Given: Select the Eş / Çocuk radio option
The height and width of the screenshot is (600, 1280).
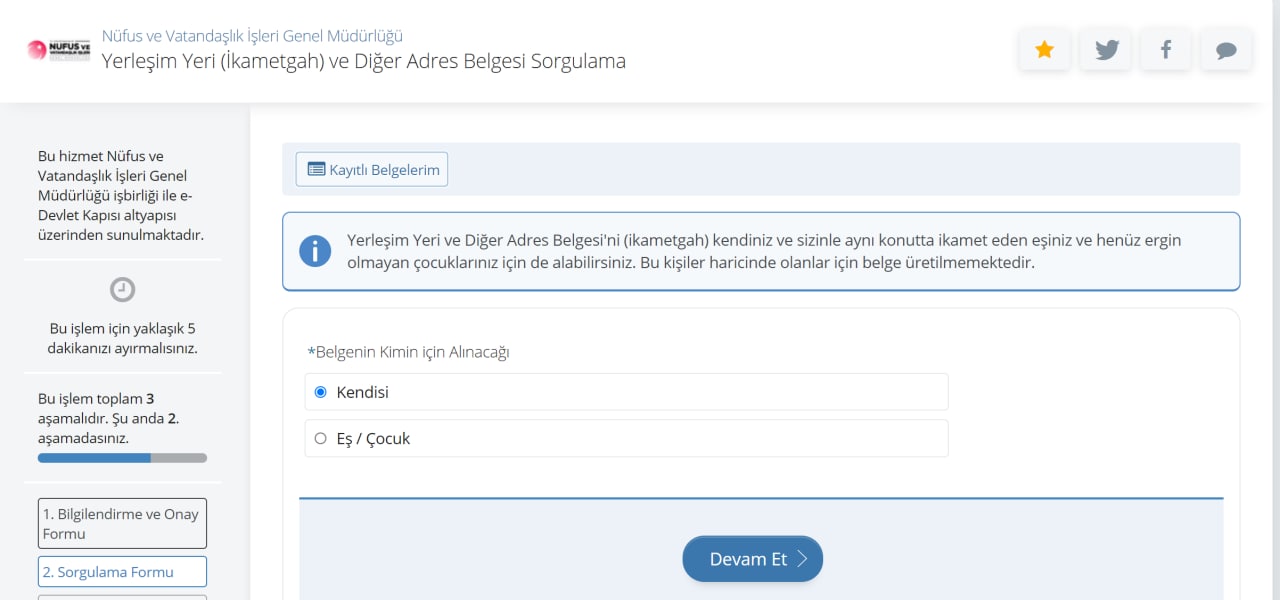Looking at the screenshot, I should coord(320,438).
